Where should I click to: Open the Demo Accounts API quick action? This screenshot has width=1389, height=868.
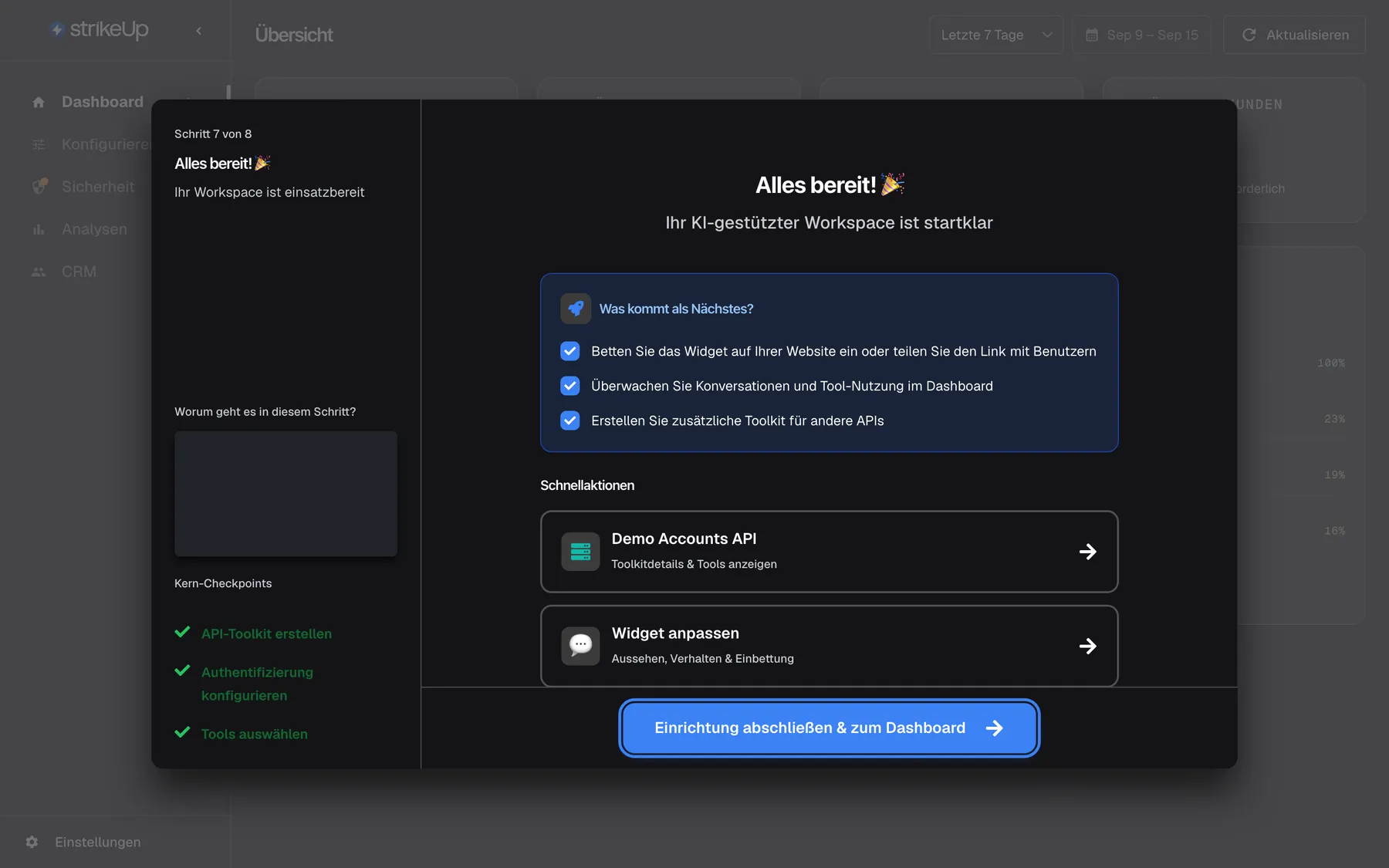point(829,552)
